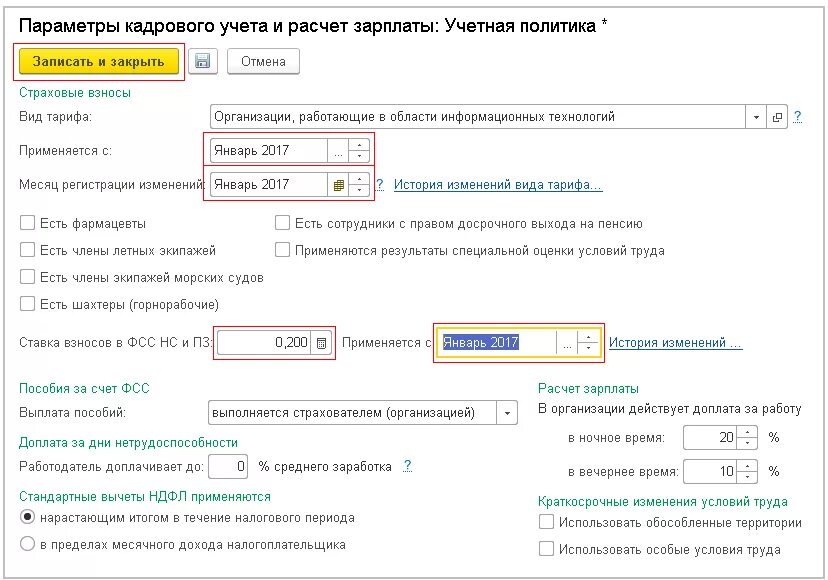Image resolution: width=828 pixels, height=580 pixels.
Task: Click the Расчет зарплаты heading
Action: 588,389
